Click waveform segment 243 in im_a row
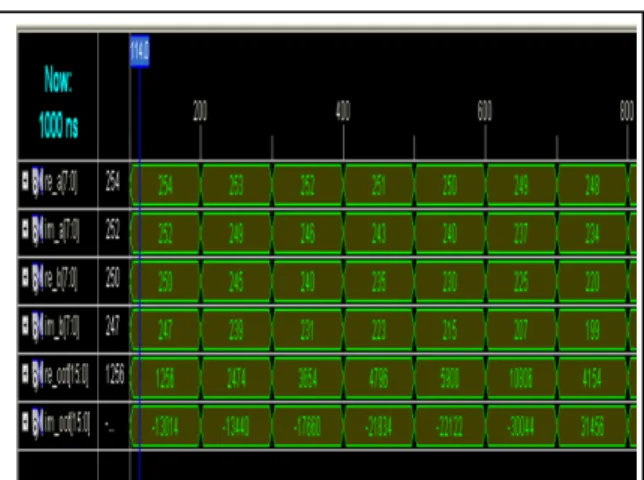Screen dimensions: 644x480 (379, 233)
